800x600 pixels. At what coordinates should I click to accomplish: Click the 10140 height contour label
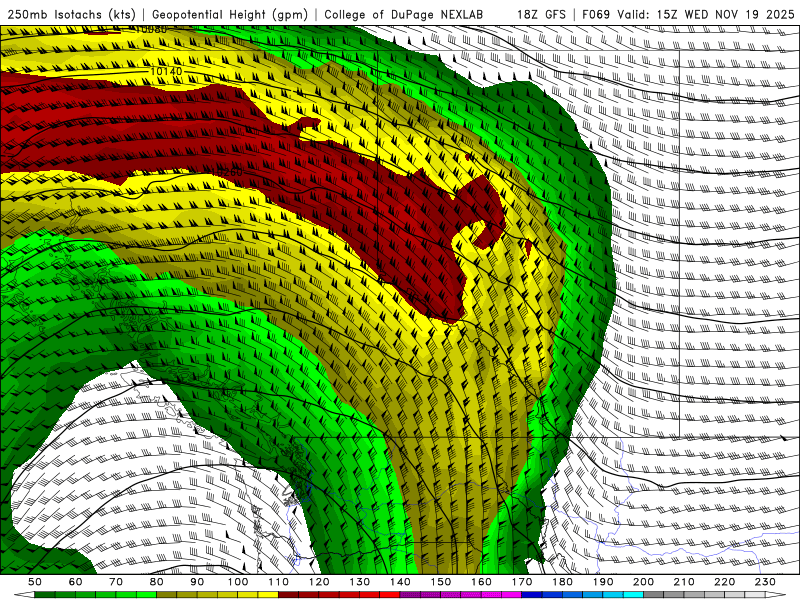click(x=166, y=71)
